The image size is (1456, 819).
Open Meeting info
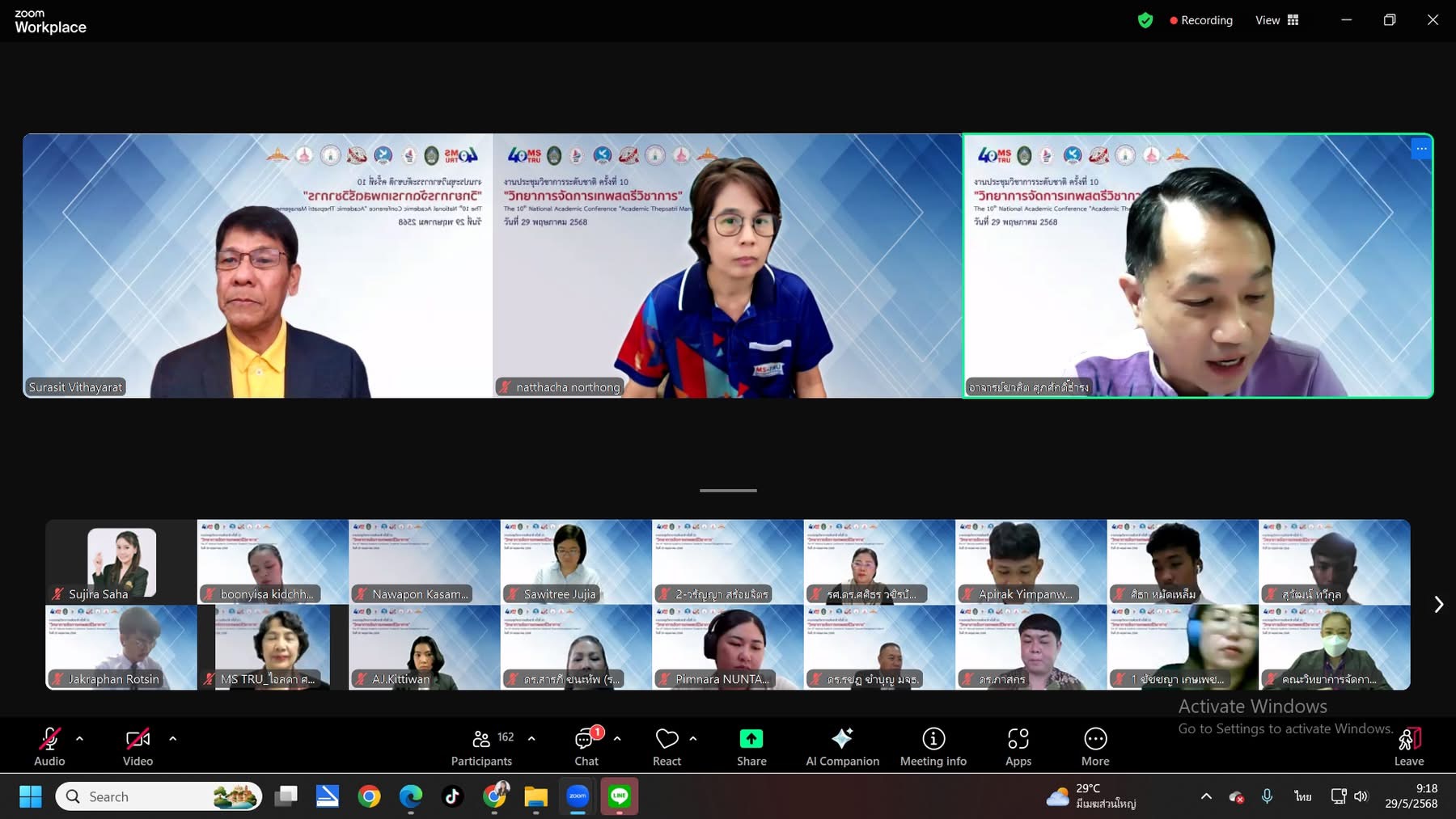pyautogui.click(x=933, y=746)
